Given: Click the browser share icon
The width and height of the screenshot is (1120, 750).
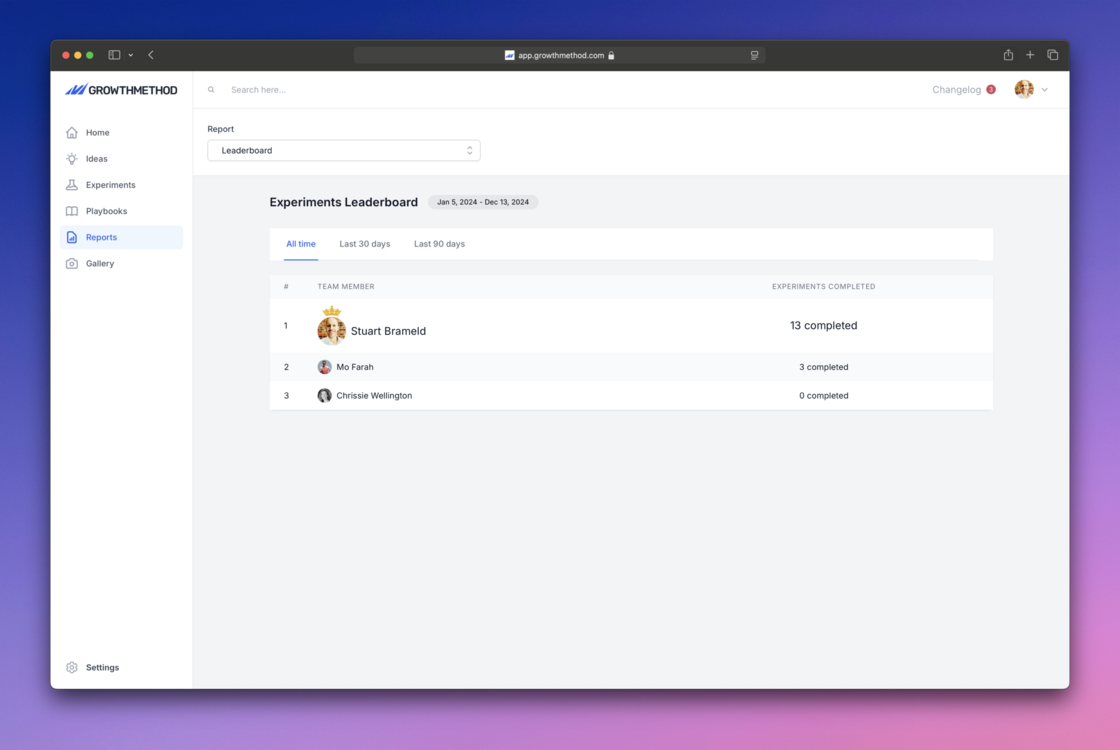Looking at the screenshot, I should tap(1008, 55).
